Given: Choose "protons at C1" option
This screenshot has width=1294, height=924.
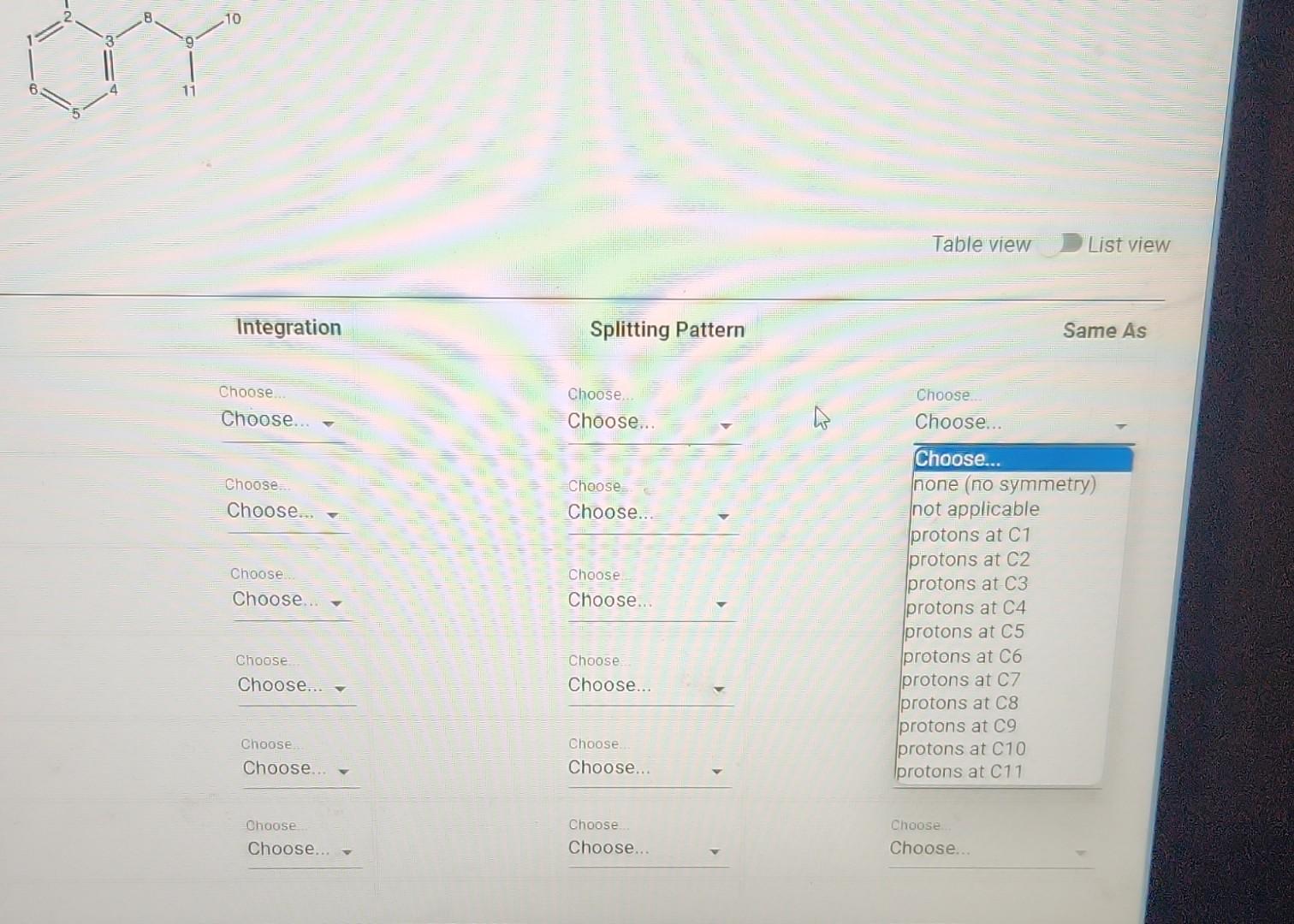Looking at the screenshot, I should coord(970,534).
